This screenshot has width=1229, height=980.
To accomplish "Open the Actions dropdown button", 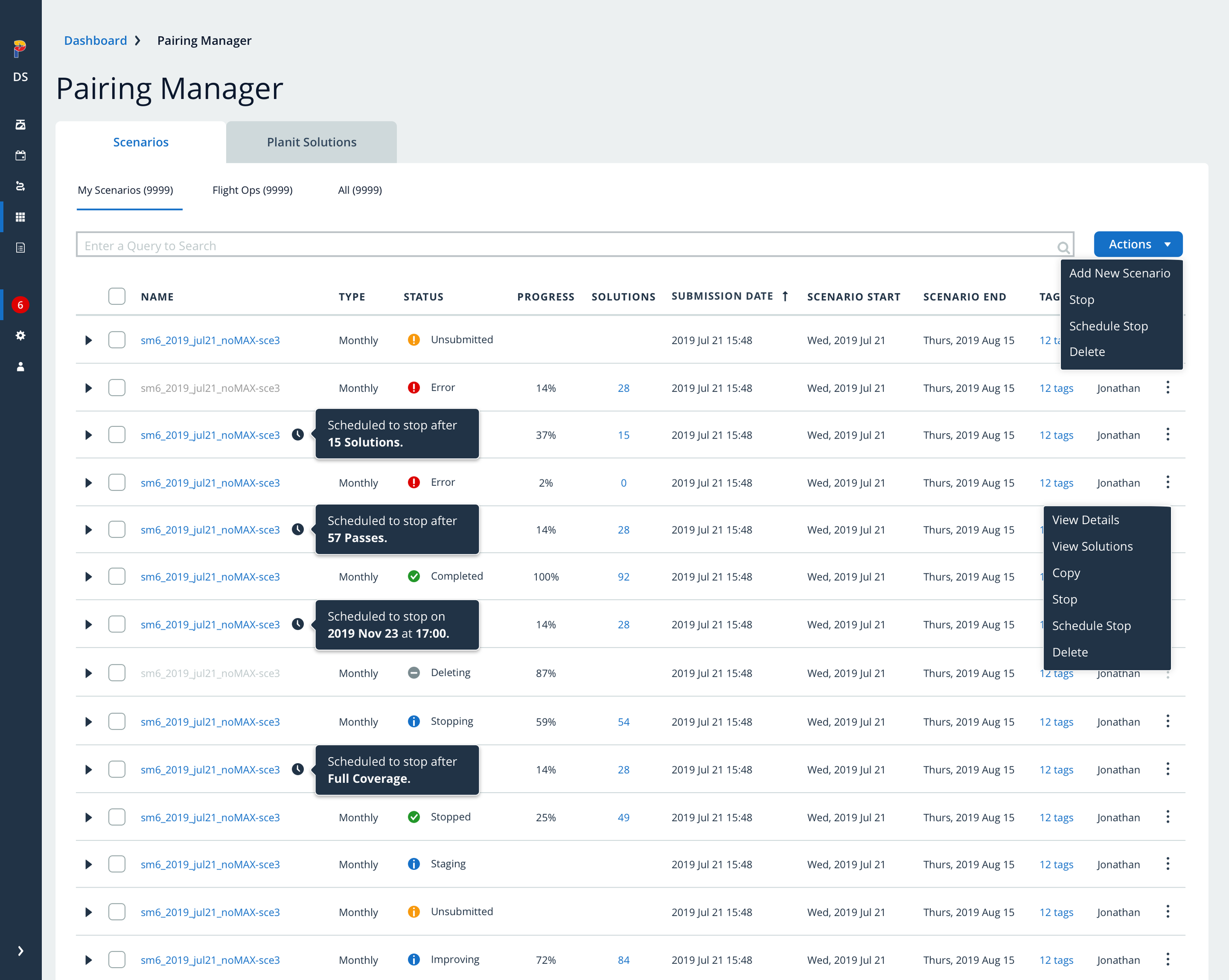I will 1138,244.
